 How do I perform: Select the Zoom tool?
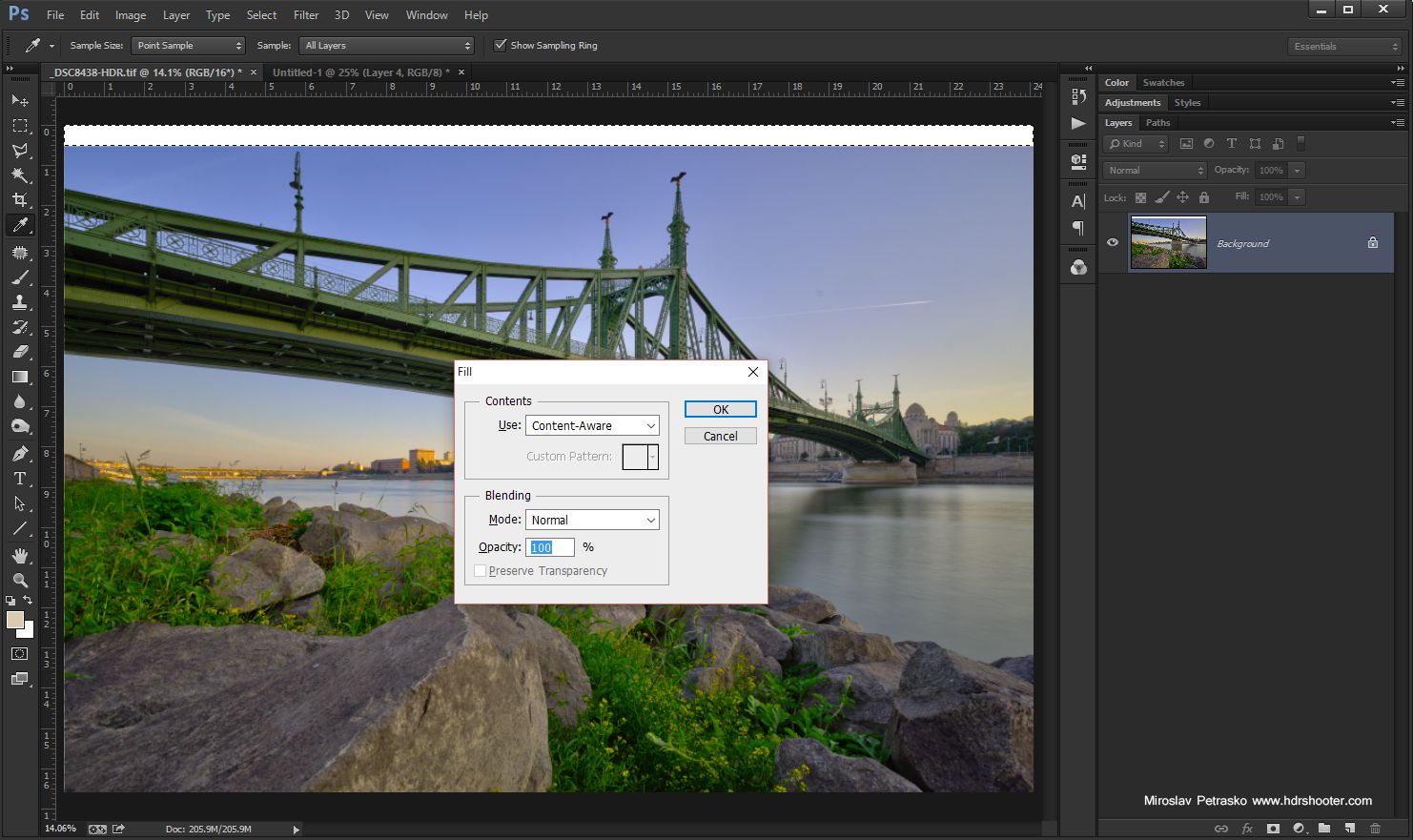click(21, 580)
